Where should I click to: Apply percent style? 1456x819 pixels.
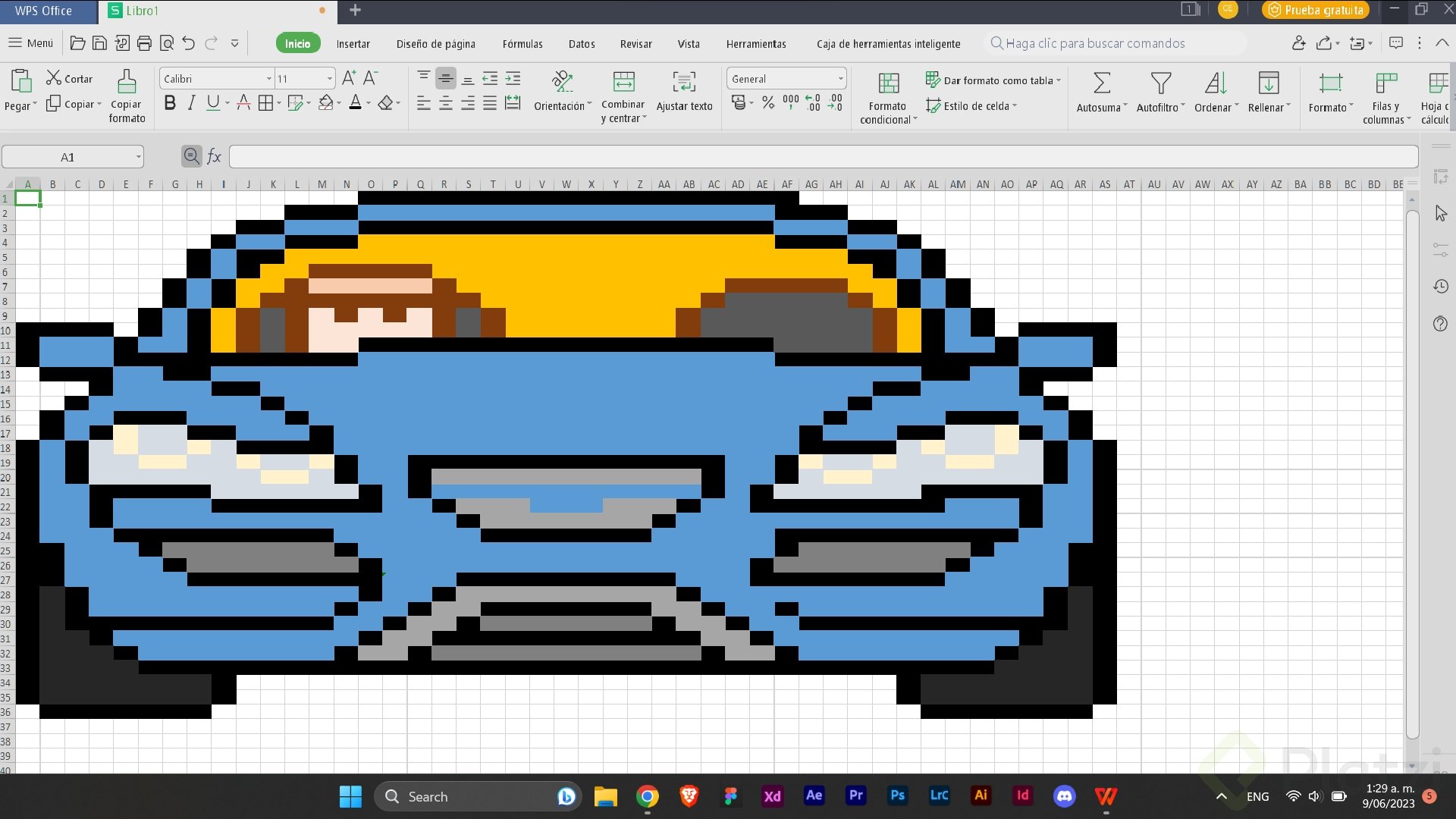[x=768, y=102]
